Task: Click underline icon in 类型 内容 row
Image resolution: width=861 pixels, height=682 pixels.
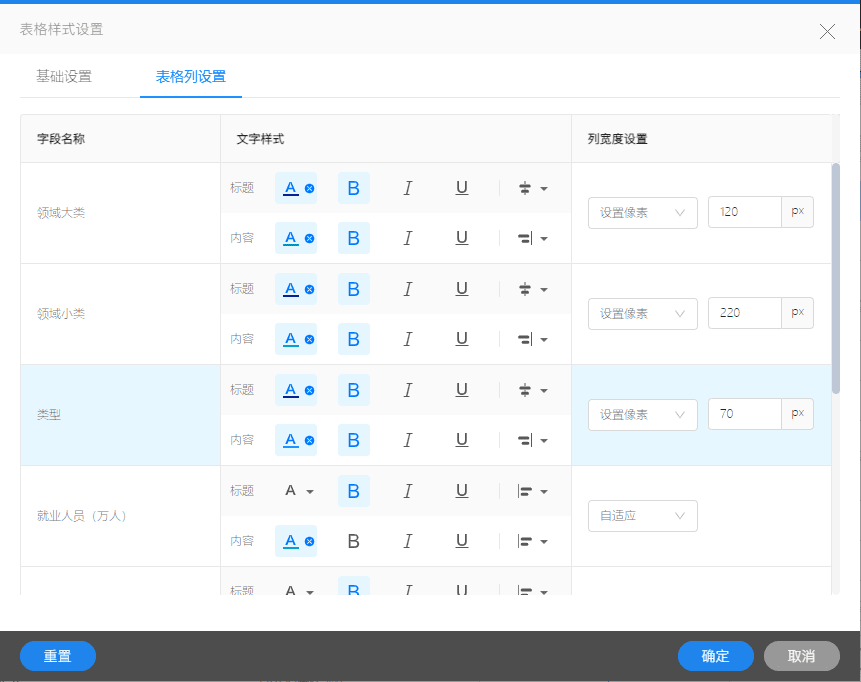Action: point(462,440)
